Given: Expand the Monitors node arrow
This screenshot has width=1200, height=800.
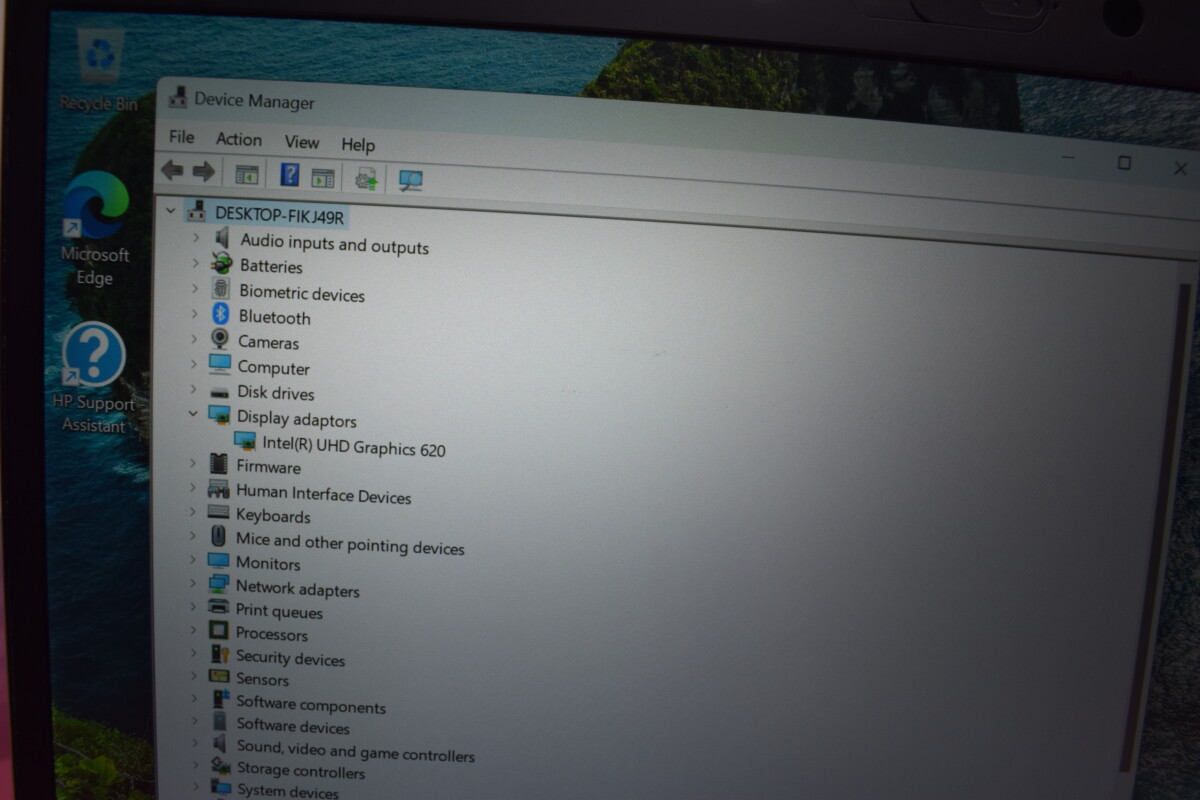Looking at the screenshot, I should coord(192,560).
